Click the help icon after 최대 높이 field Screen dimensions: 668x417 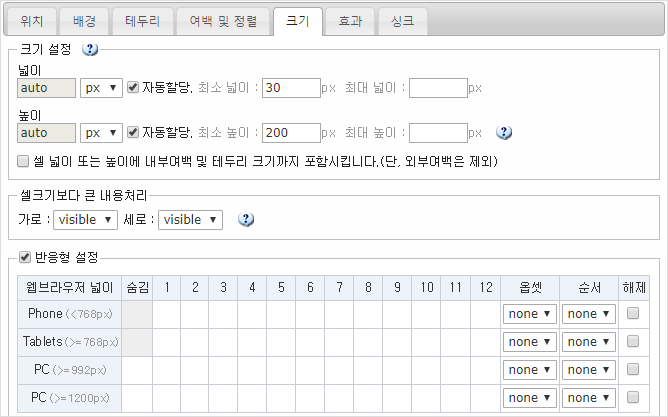point(504,132)
